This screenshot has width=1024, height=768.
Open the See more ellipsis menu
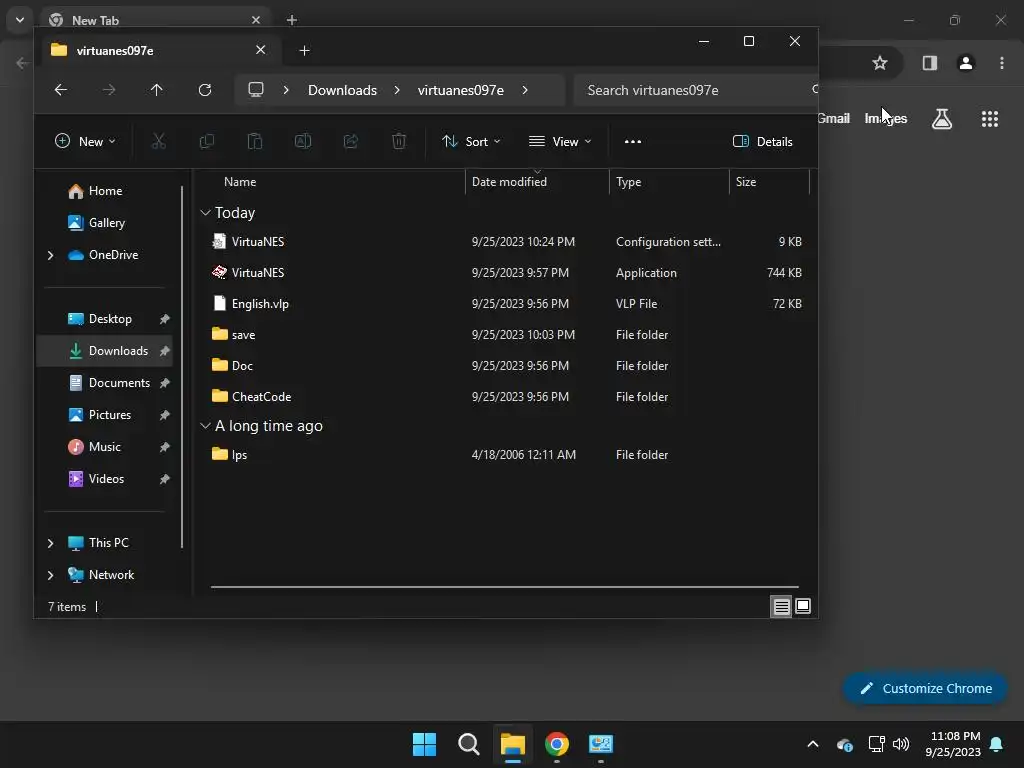click(x=633, y=141)
